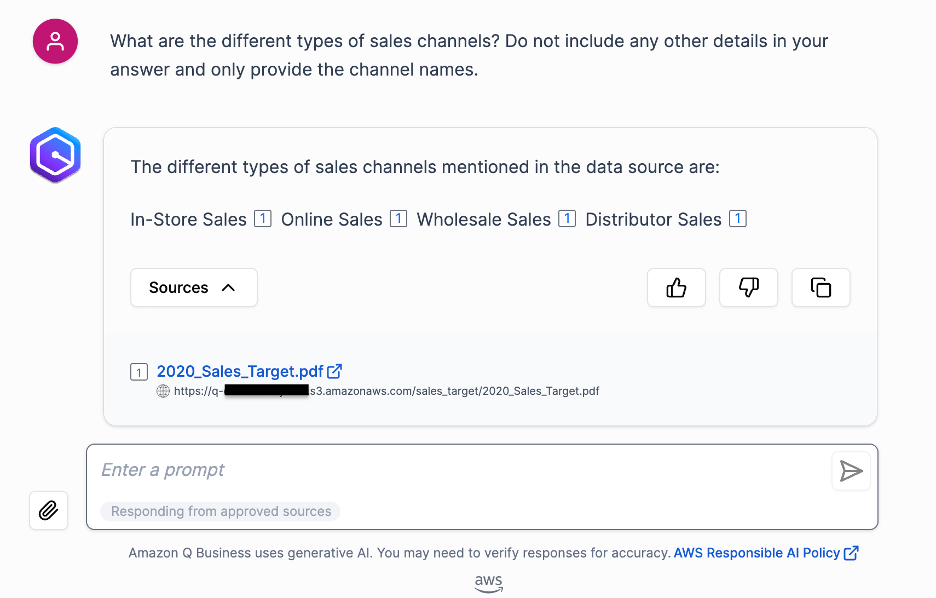Click the thumbs down feedback icon
Image resolution: width=936 pixels, height=598 pixels.
pyautogui.click(x=749, y=288)
